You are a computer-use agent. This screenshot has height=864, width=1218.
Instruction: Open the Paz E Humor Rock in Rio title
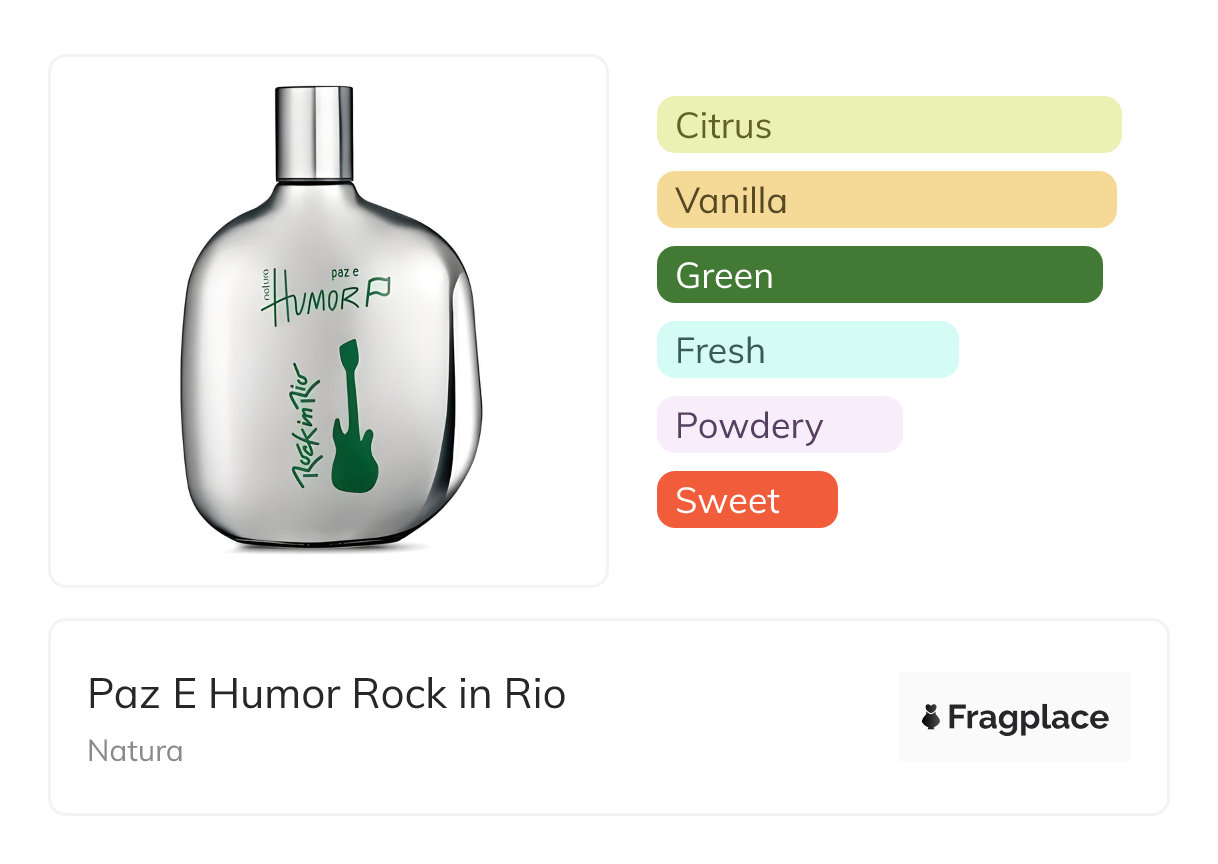(327, 694)
